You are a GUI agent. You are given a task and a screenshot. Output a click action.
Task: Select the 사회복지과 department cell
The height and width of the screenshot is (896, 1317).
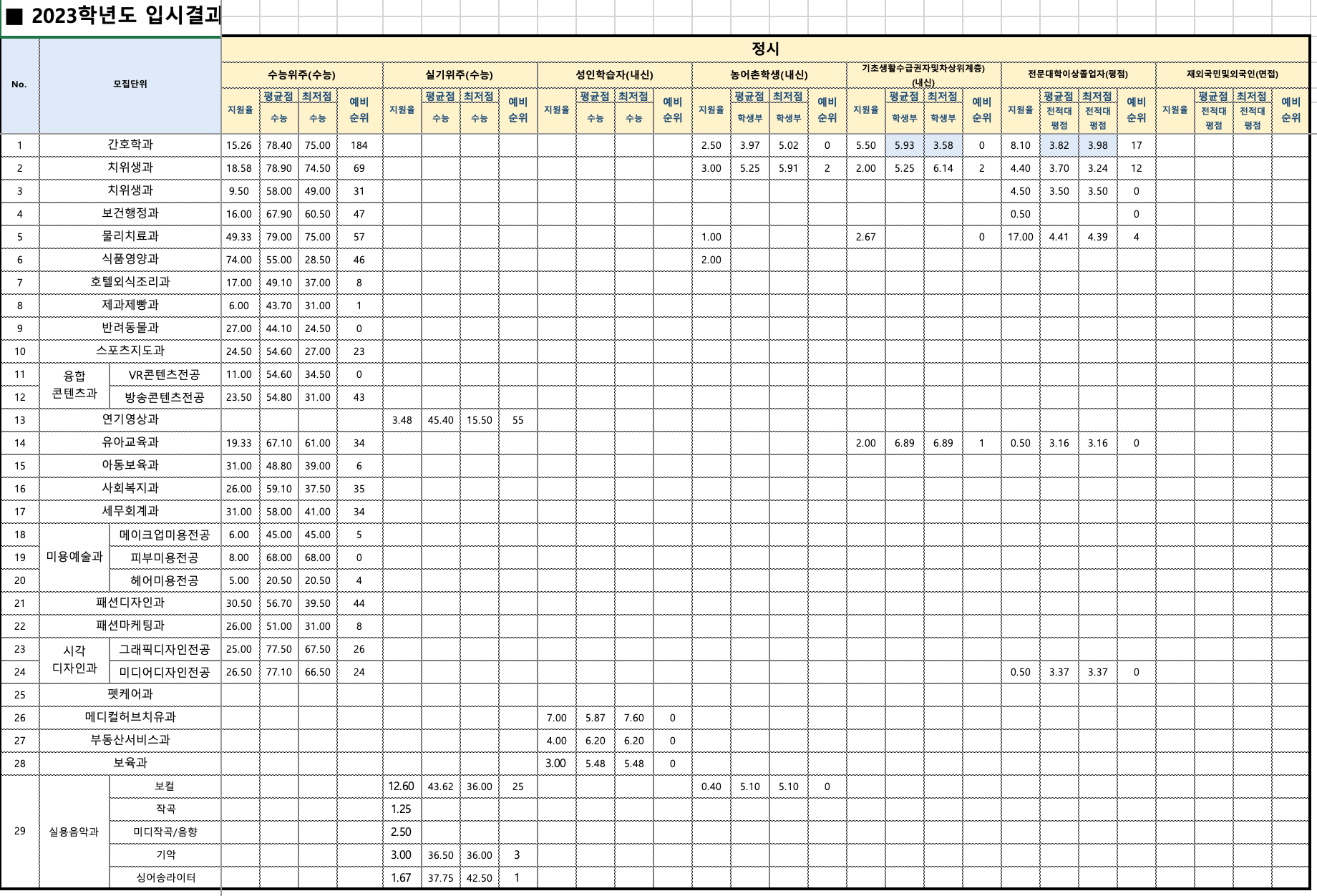130,488
